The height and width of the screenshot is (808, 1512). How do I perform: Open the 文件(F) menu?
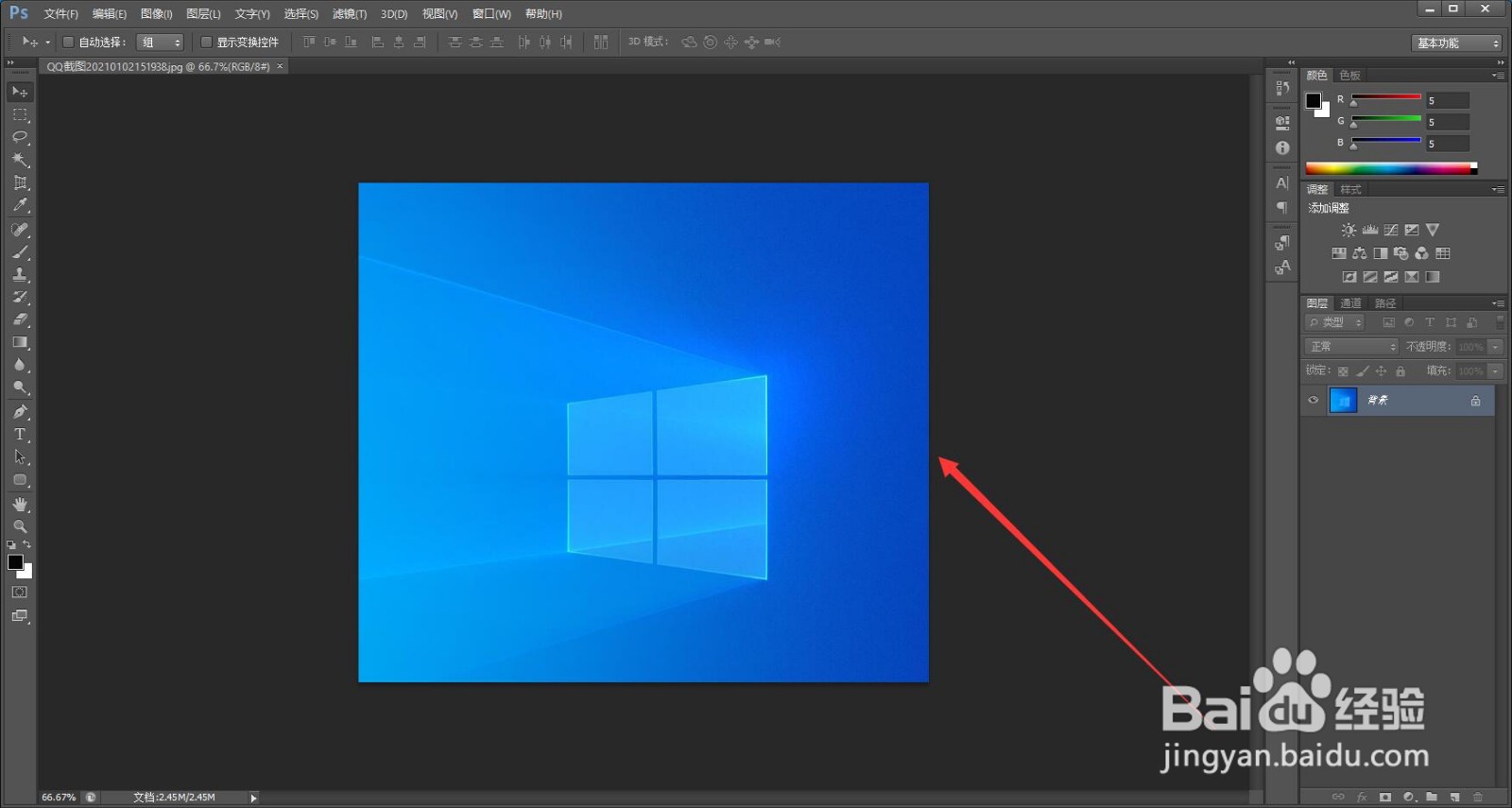[61, 14]
